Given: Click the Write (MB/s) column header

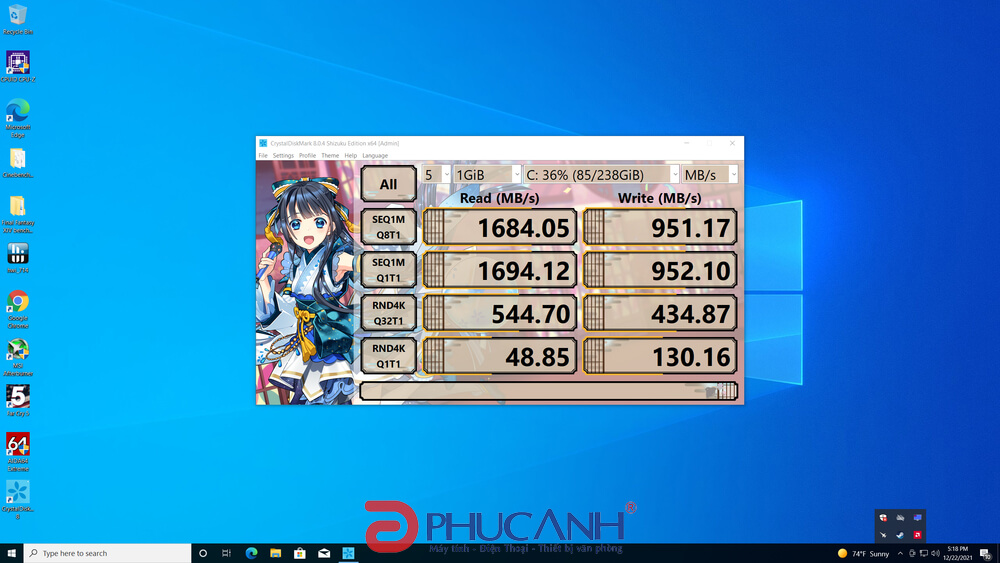Looking at the screenshot, I should 659,198.
